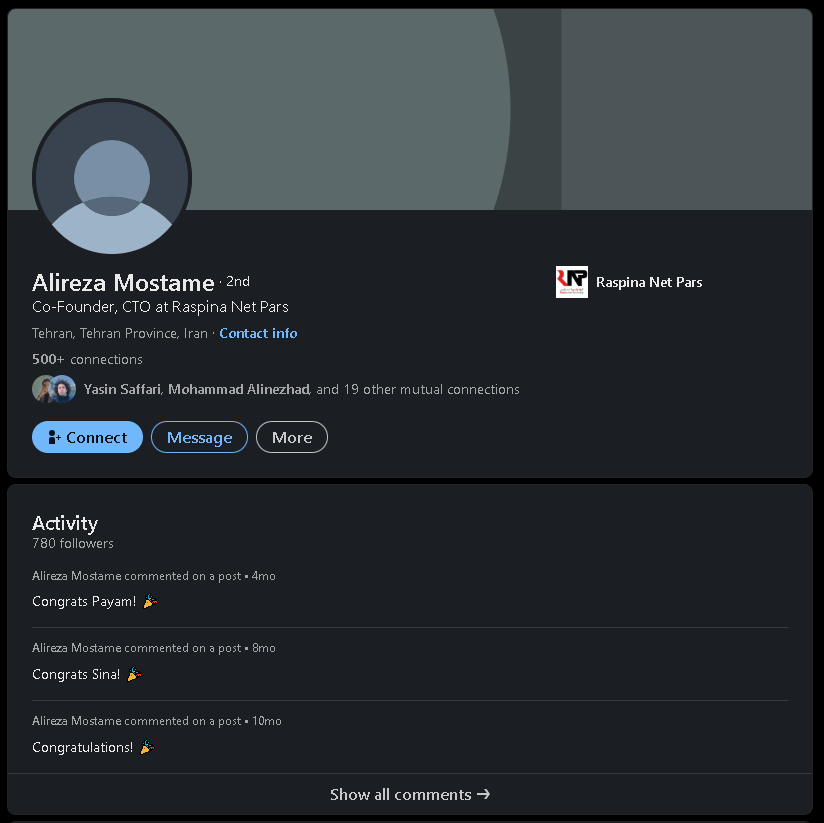The height and width of the screenshot is (823, 824).
Task: View the 500+ connections list
Action: (x=87, y=359)
